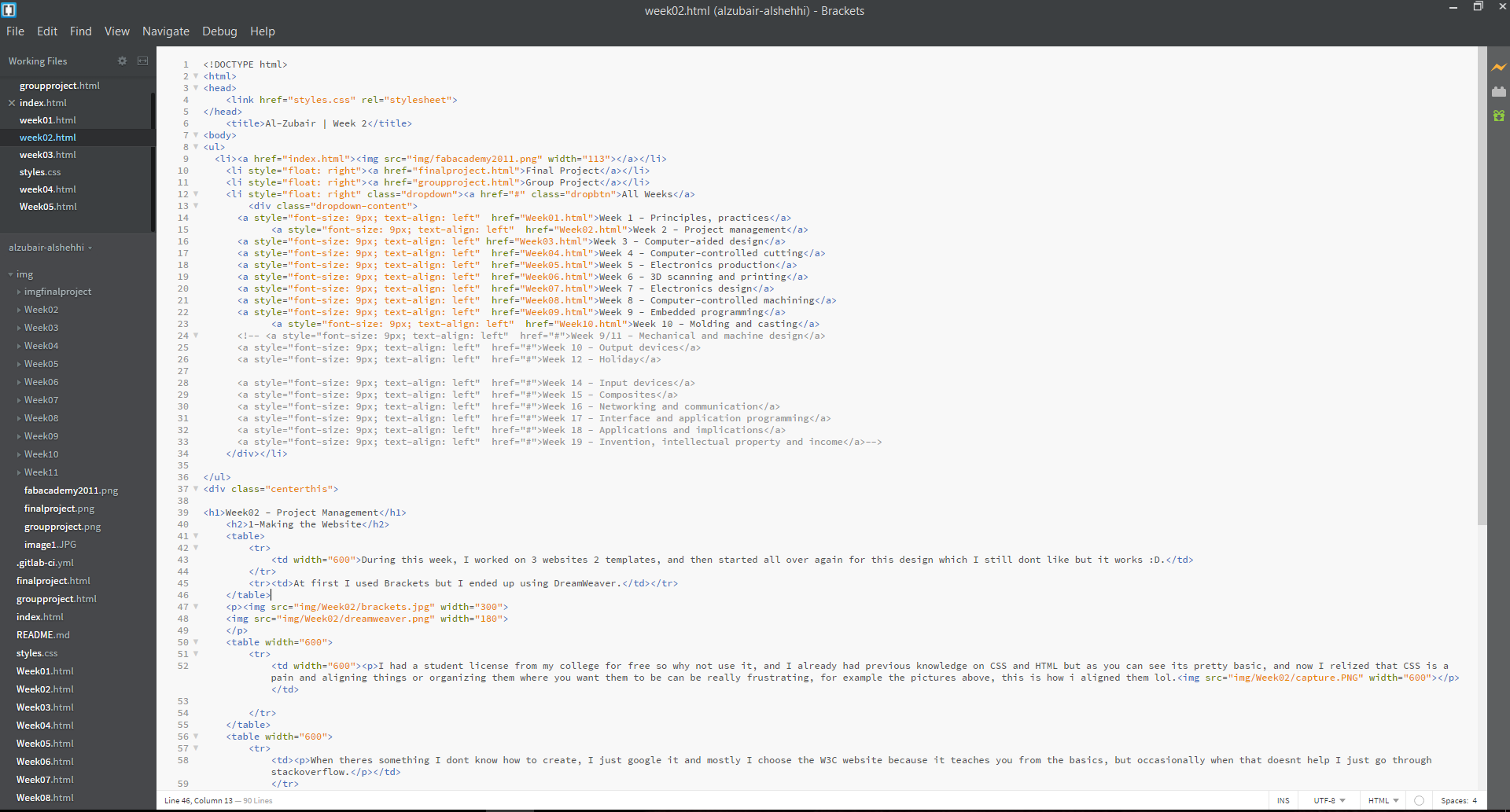Expand the Week03 folder in file tree
The image size is (1510, 812).
click(19, 328)
